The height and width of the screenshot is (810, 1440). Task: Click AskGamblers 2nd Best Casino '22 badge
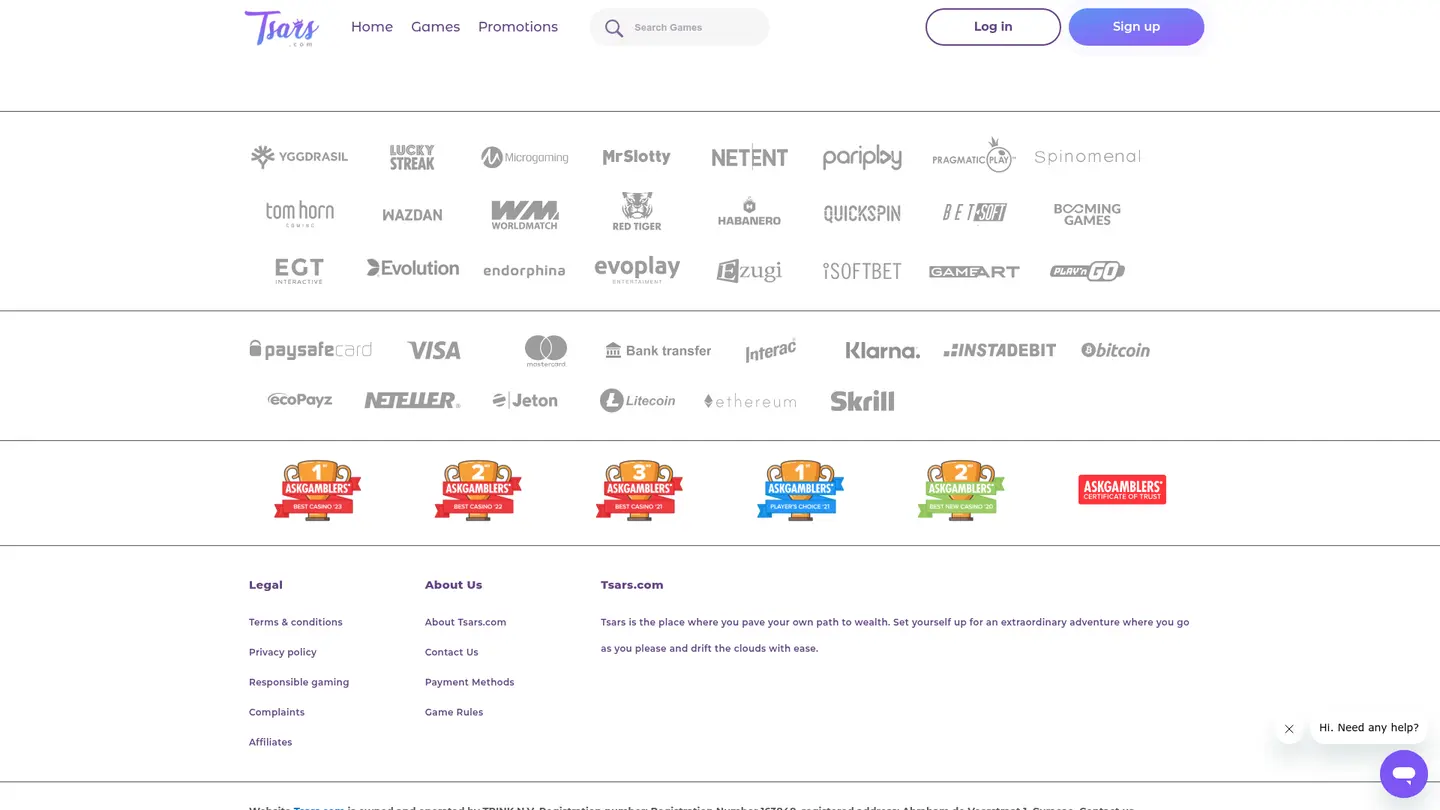click(478, 490)
